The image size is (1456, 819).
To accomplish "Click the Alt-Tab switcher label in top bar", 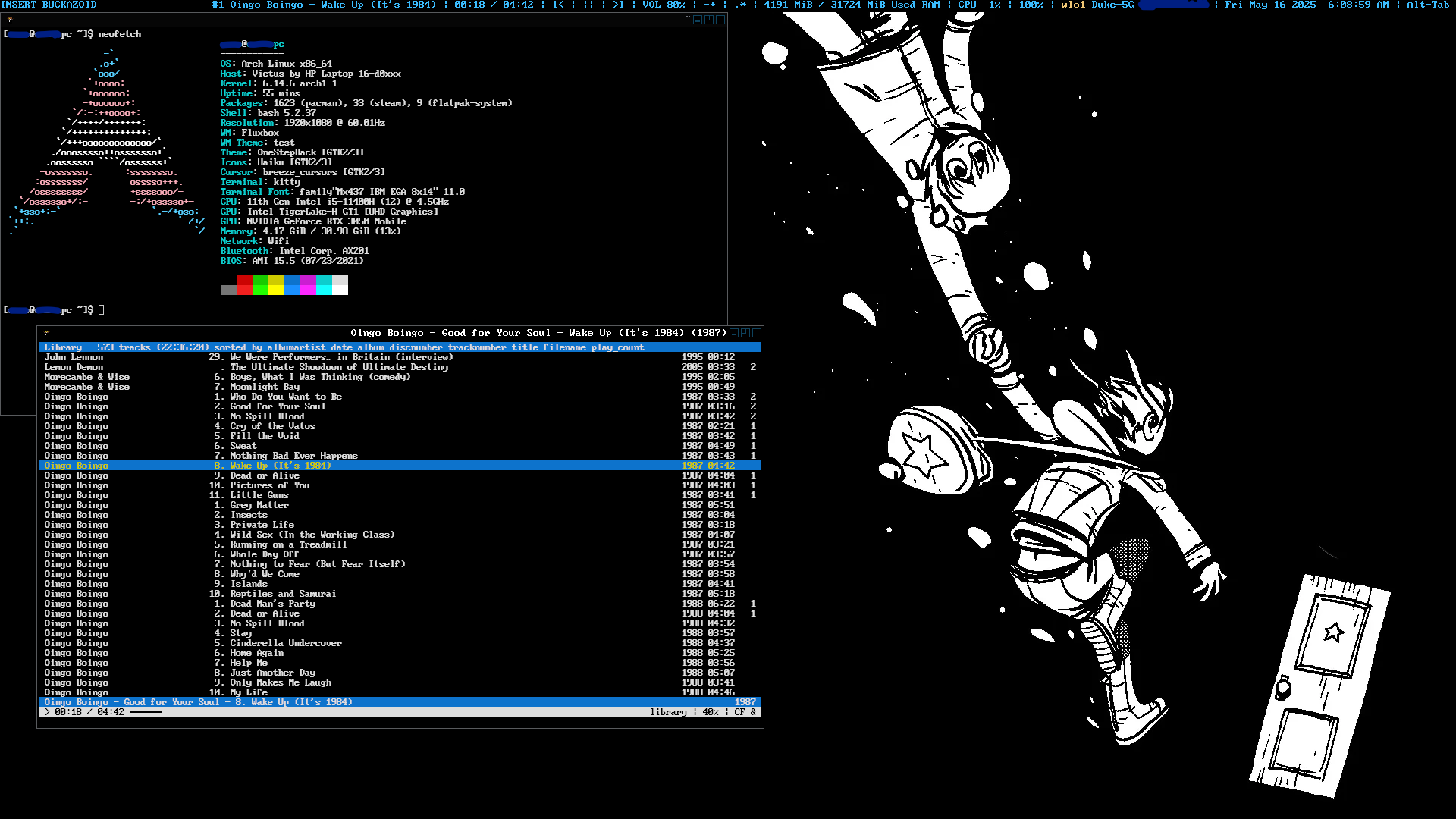I will pos(1428,5).
